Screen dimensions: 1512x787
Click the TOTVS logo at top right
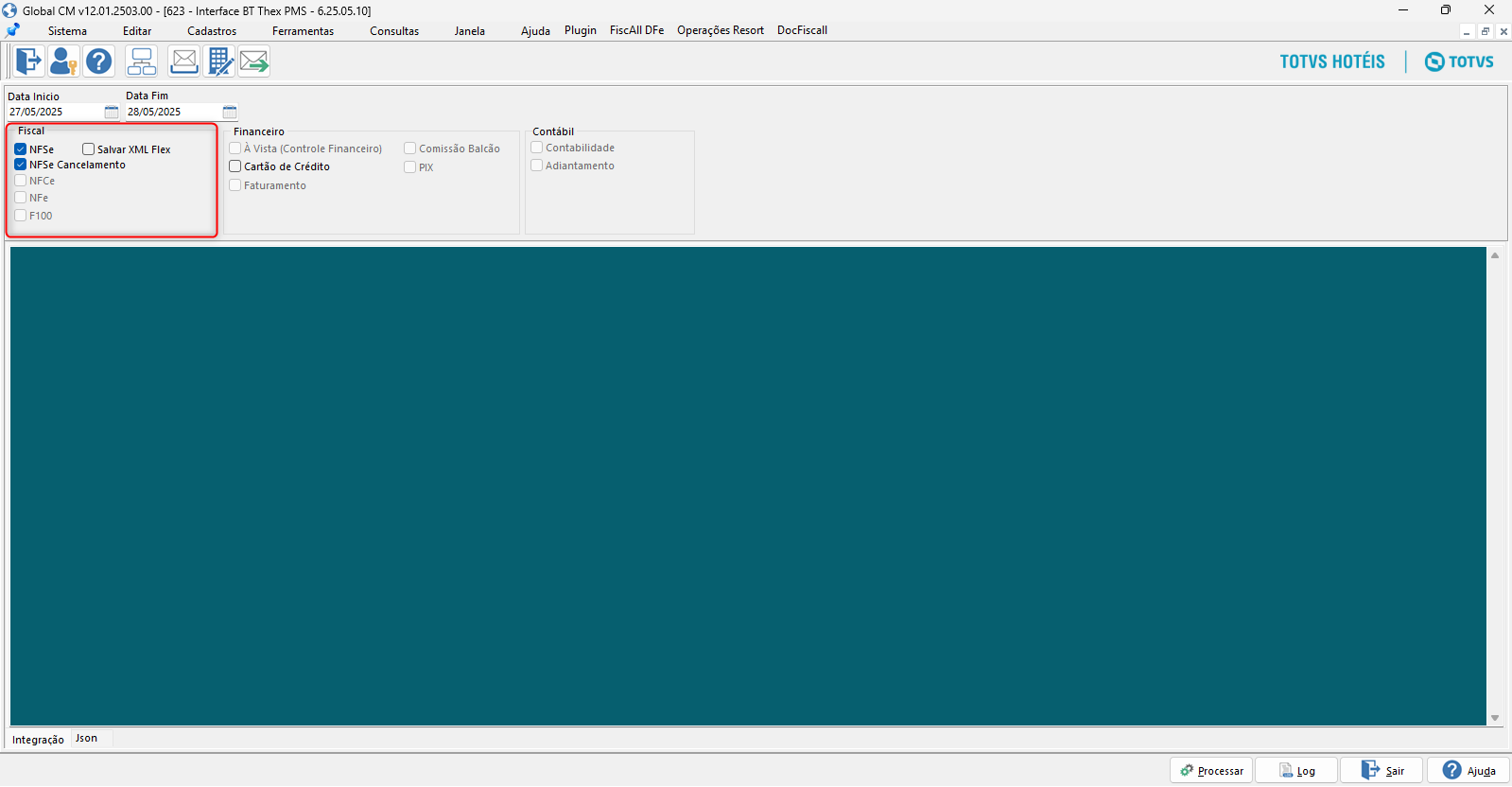click(x=1459, y=61)
